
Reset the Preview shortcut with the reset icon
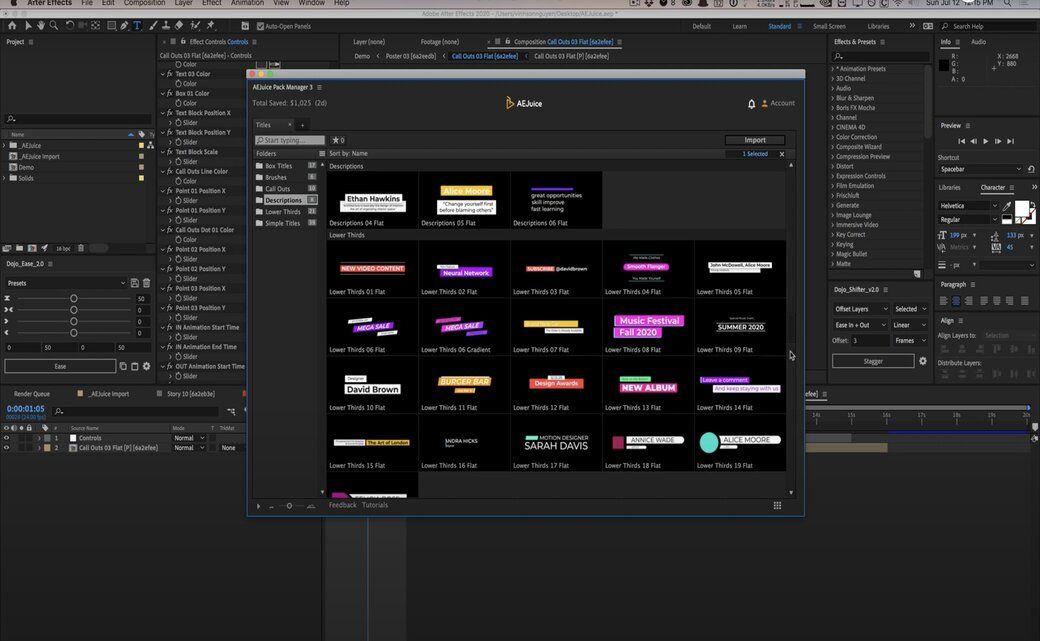pyautogui.click(x=1031, y=169)
